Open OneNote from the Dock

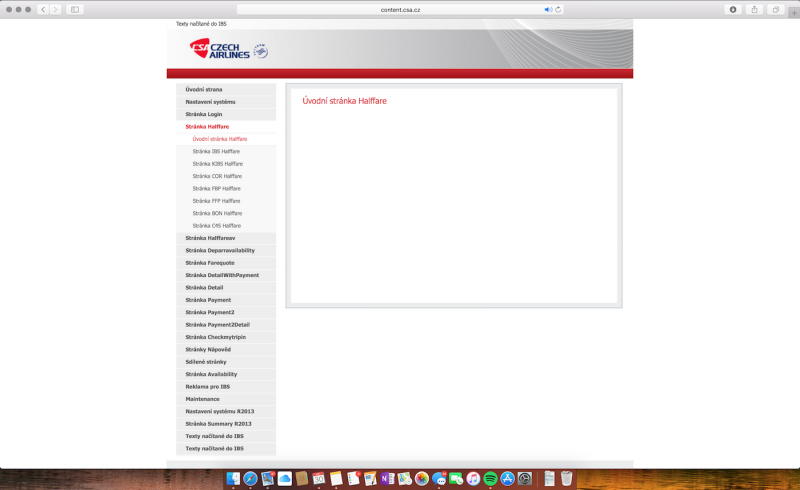coord(388,478)
